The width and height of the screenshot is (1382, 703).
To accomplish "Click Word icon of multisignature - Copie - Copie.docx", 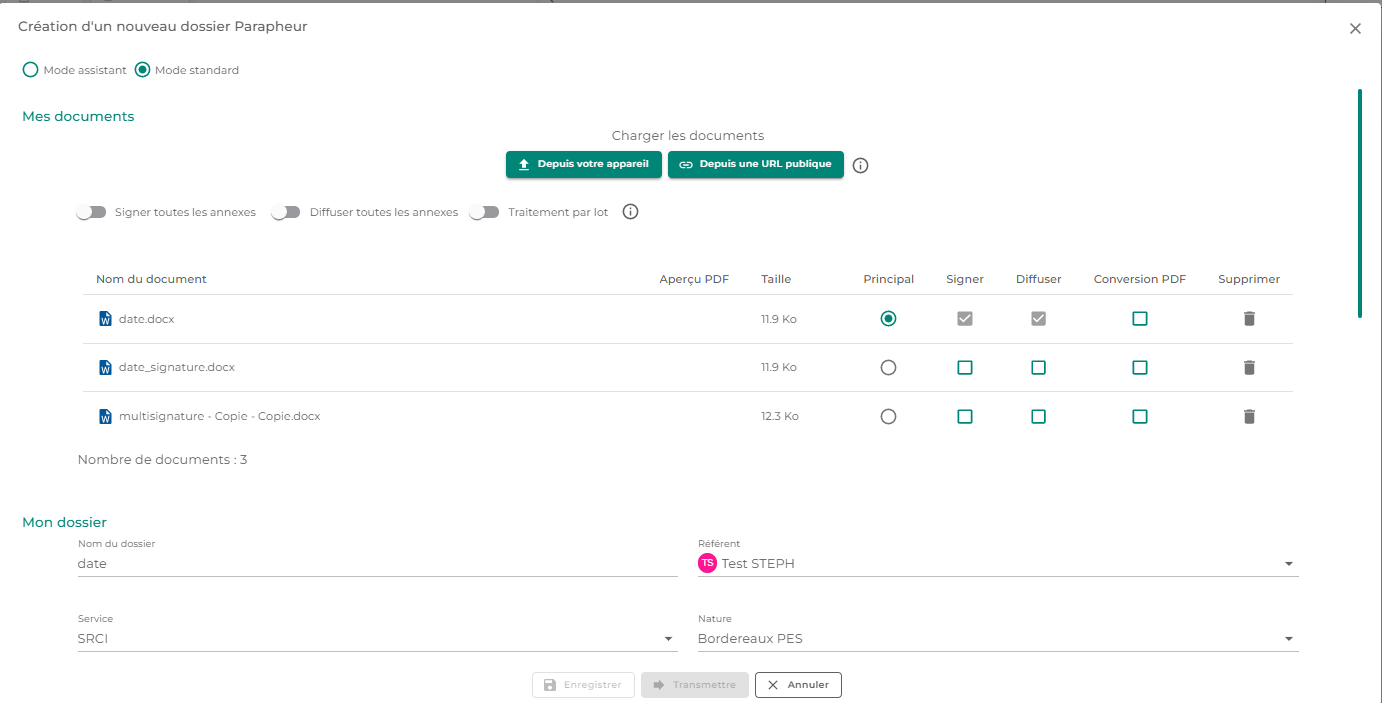I will [105, 416].
